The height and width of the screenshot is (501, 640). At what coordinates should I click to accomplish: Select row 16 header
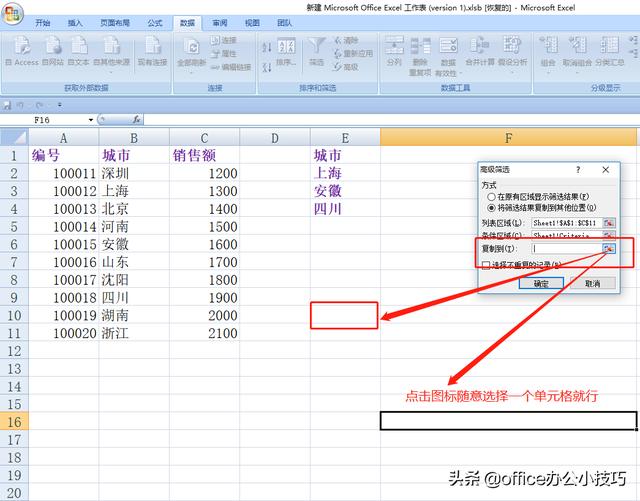[x=14, y=421]
